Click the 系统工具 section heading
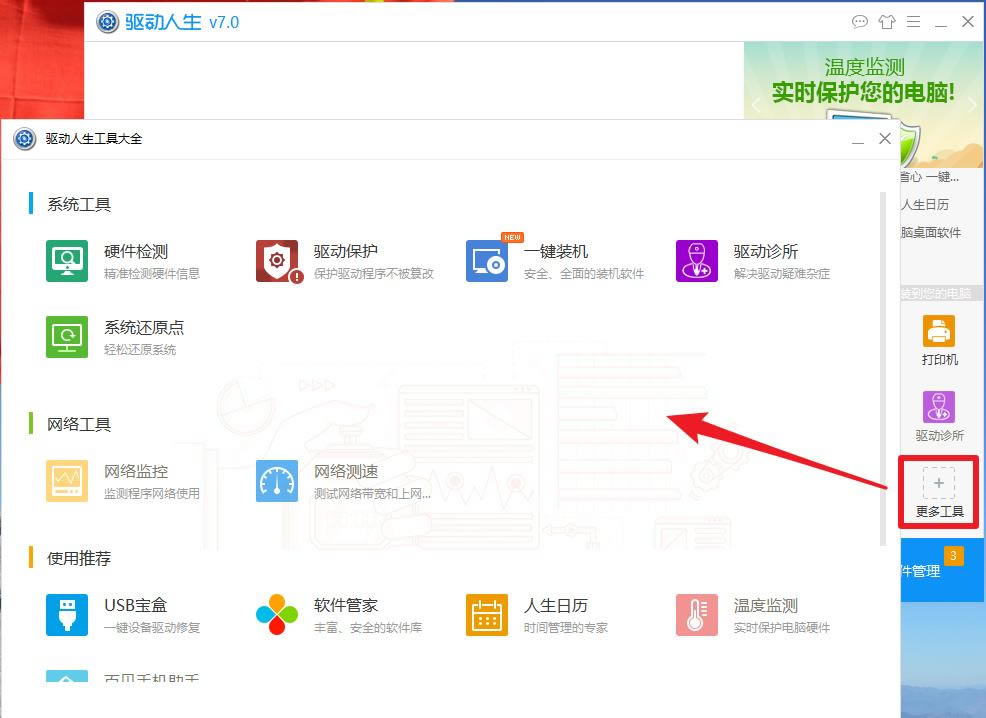This screenshot has width=986, height=718. pyautogui.click(x=79, y=204)
